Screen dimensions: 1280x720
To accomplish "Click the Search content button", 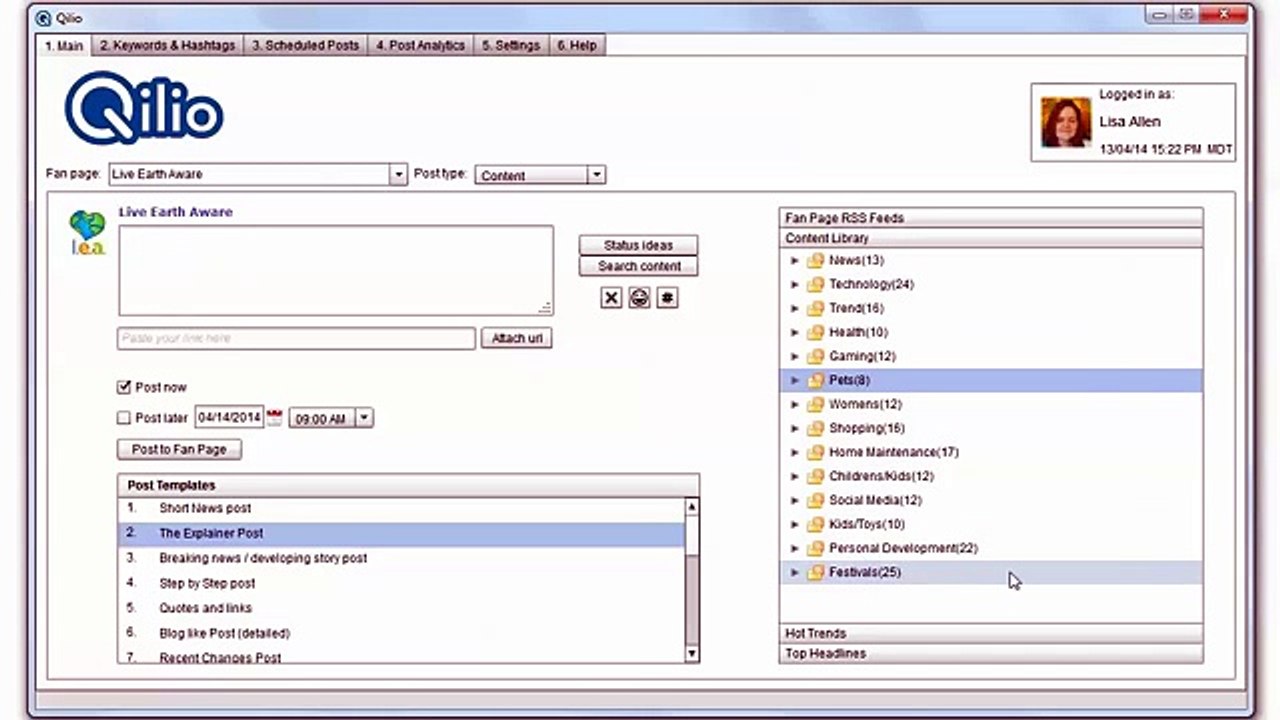I will 638,266.
